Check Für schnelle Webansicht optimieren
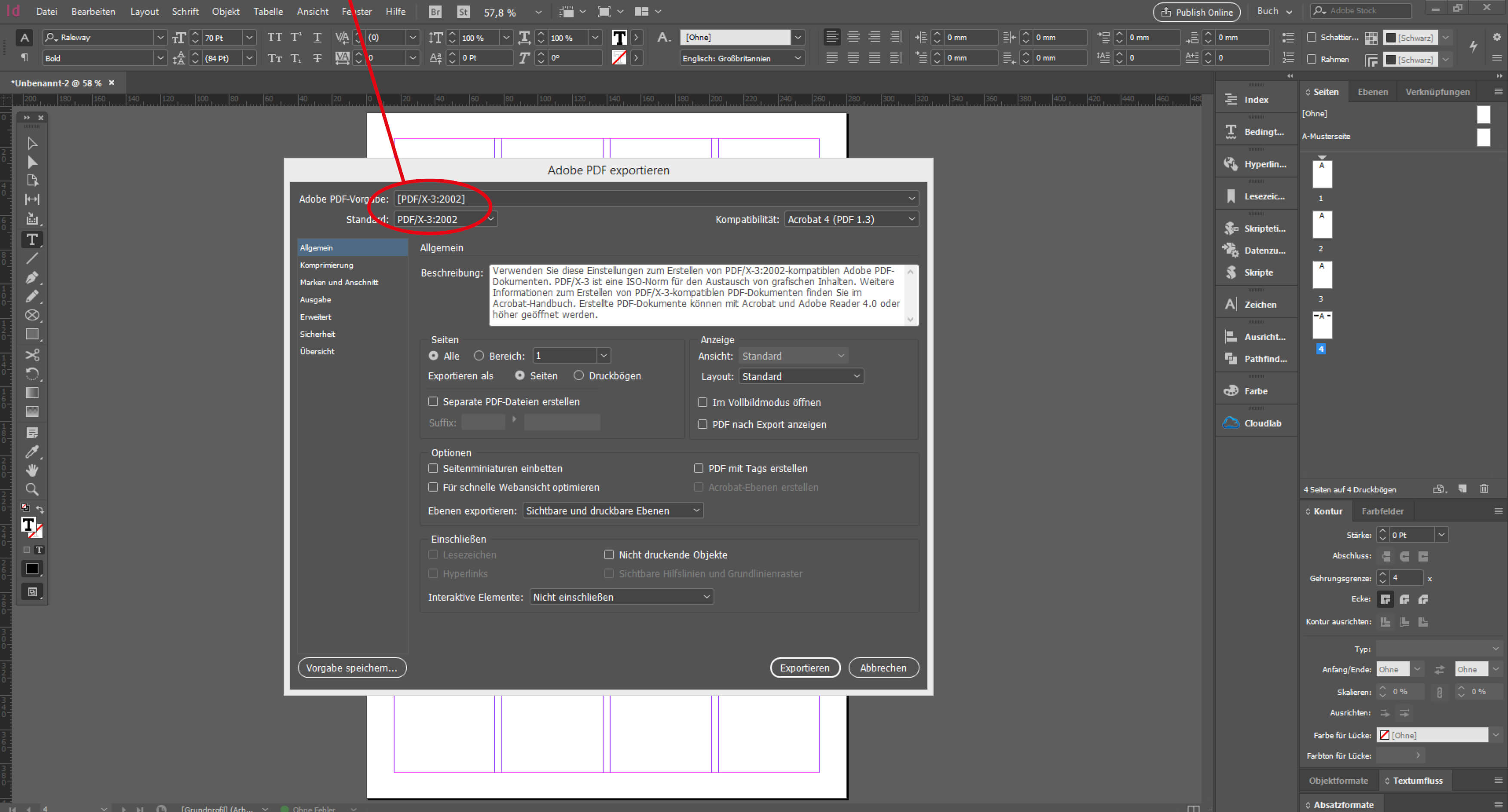Viewport: 1508px width, 812px height. pos(433,487)
